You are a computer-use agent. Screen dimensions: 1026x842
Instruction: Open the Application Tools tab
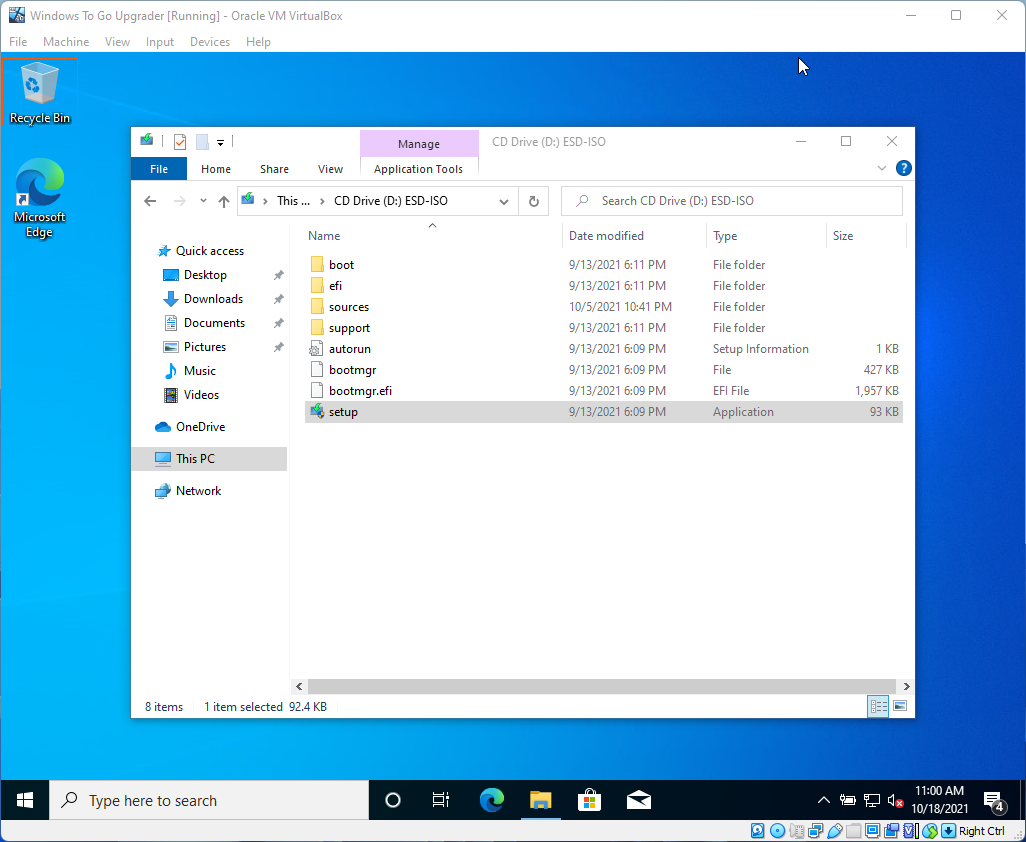click(418, 169)
